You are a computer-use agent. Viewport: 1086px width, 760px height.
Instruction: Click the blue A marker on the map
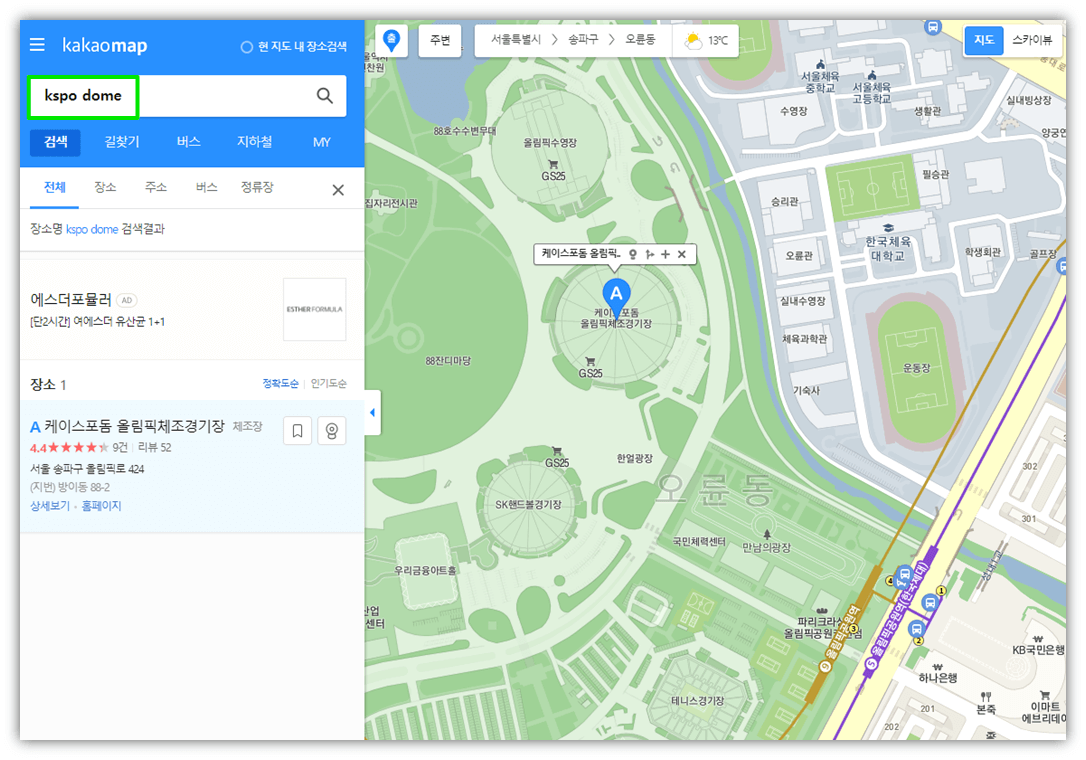pos(616,295)
